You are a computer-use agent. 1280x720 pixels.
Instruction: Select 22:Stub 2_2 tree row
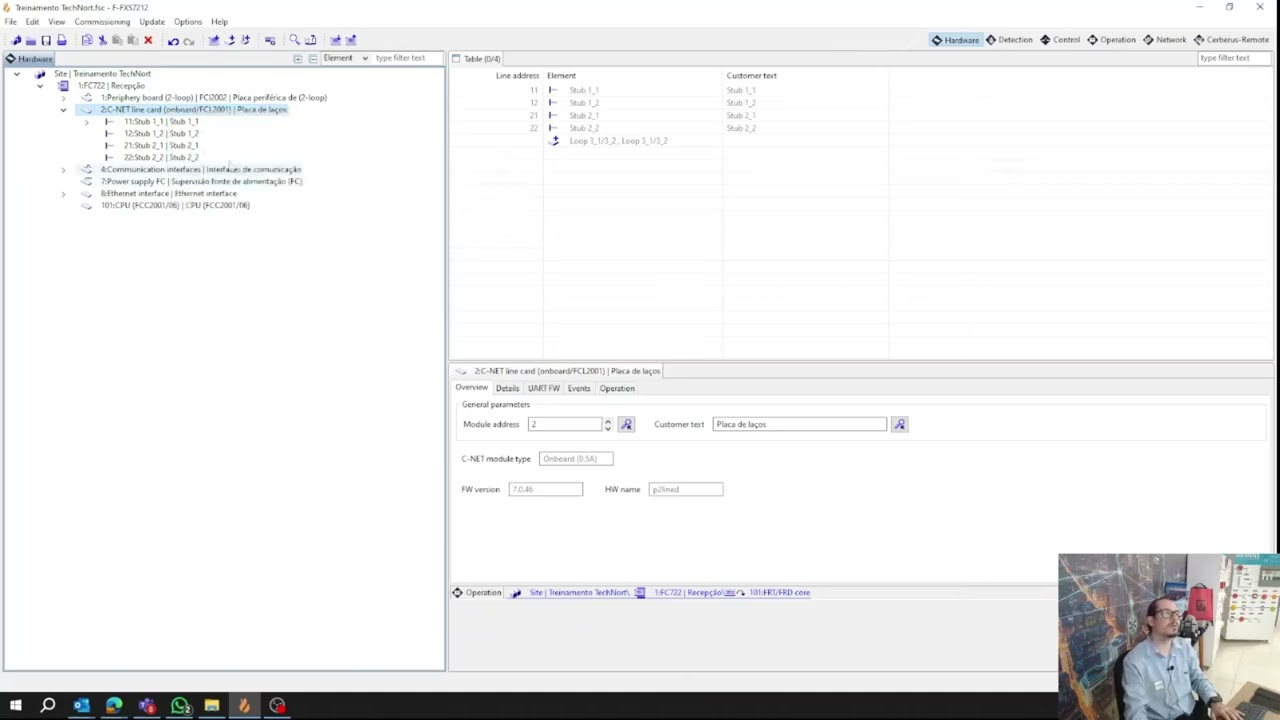click(x=161, y=158)
